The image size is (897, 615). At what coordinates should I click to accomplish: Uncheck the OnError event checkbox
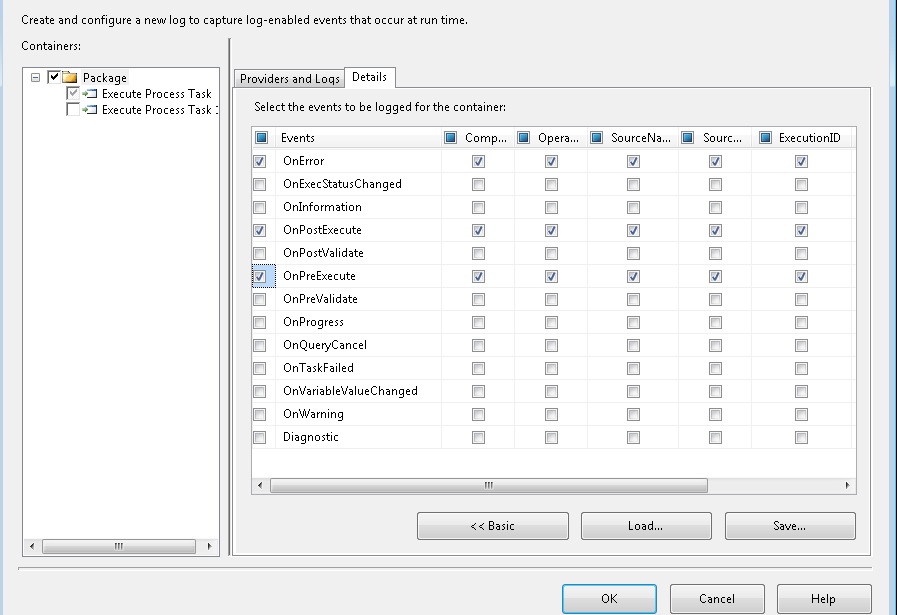pyautogui.click(x=260, y=161)
